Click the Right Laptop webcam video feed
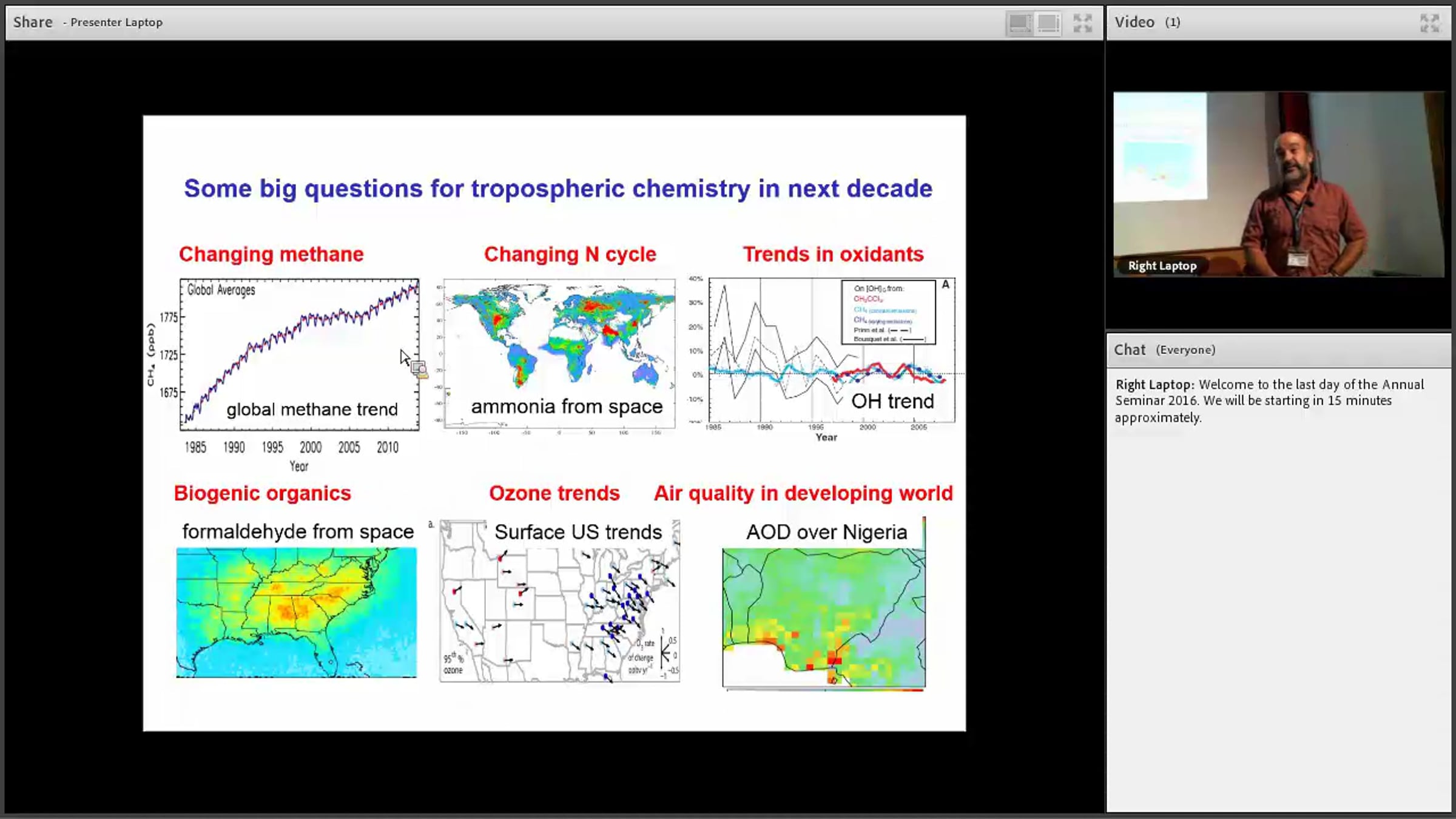This screenshot has width=1456, height=819. coord(1279,184)
